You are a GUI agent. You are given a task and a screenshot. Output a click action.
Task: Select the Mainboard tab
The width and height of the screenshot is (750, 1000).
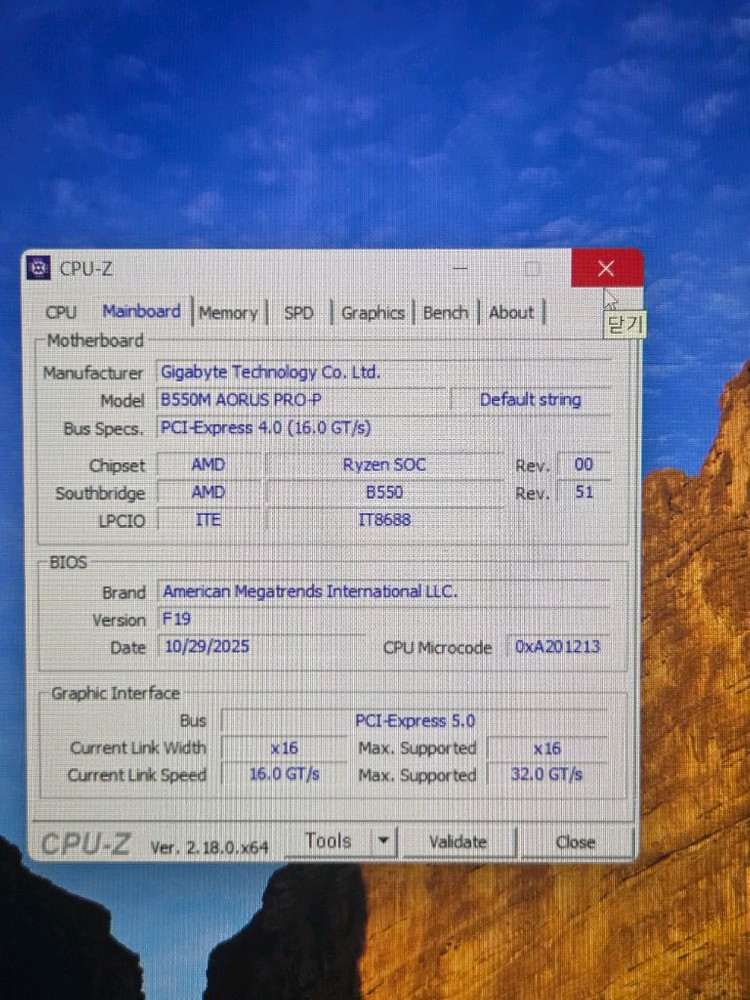(142, 311)
